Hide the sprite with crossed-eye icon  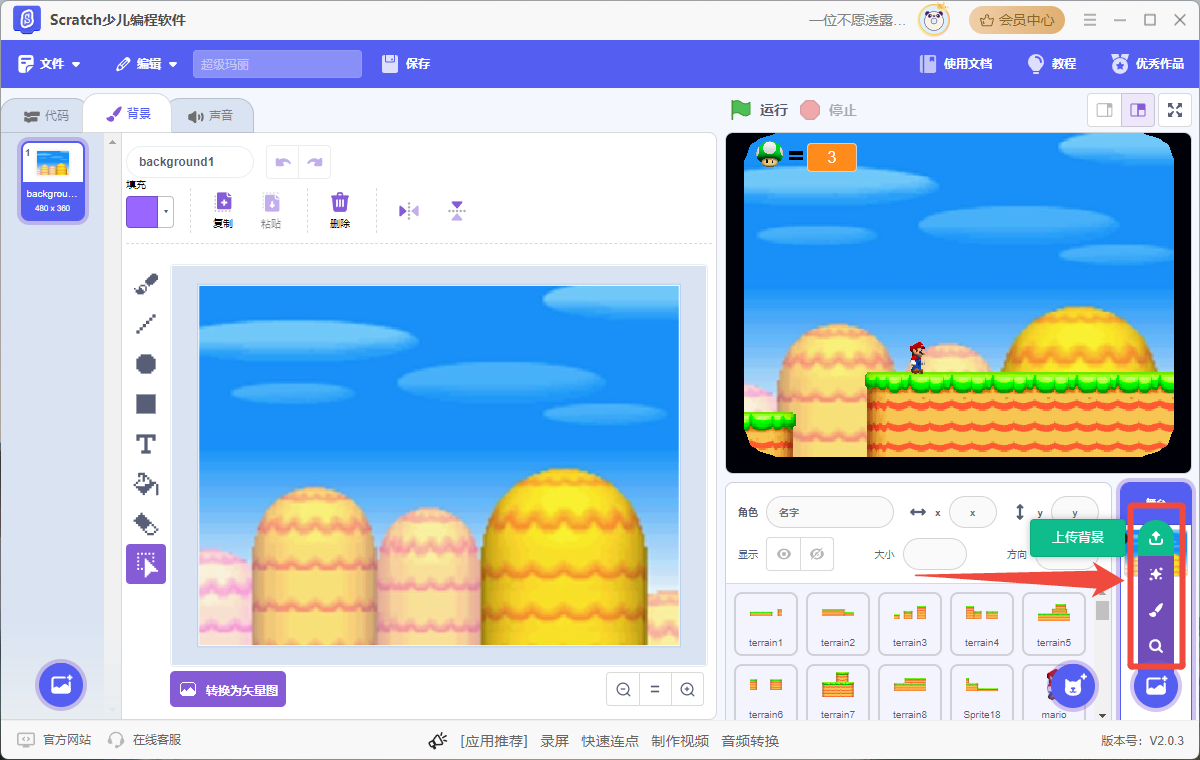(817, 554)
